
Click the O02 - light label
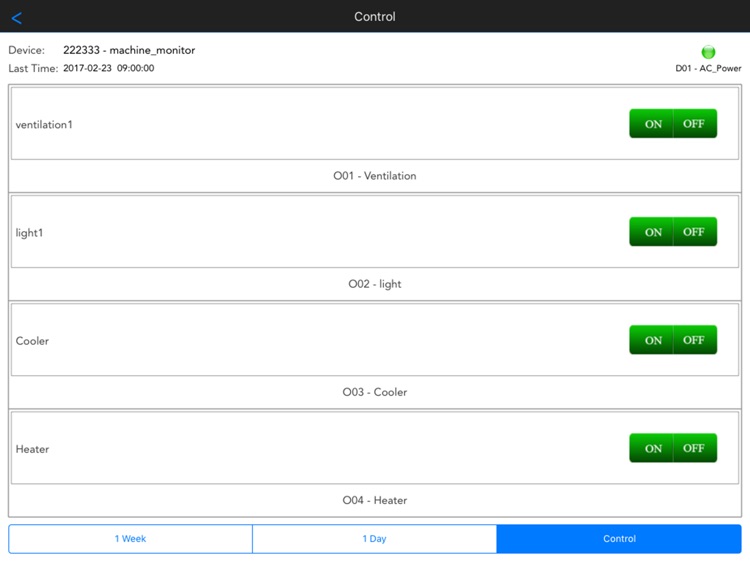pos(375,284)
